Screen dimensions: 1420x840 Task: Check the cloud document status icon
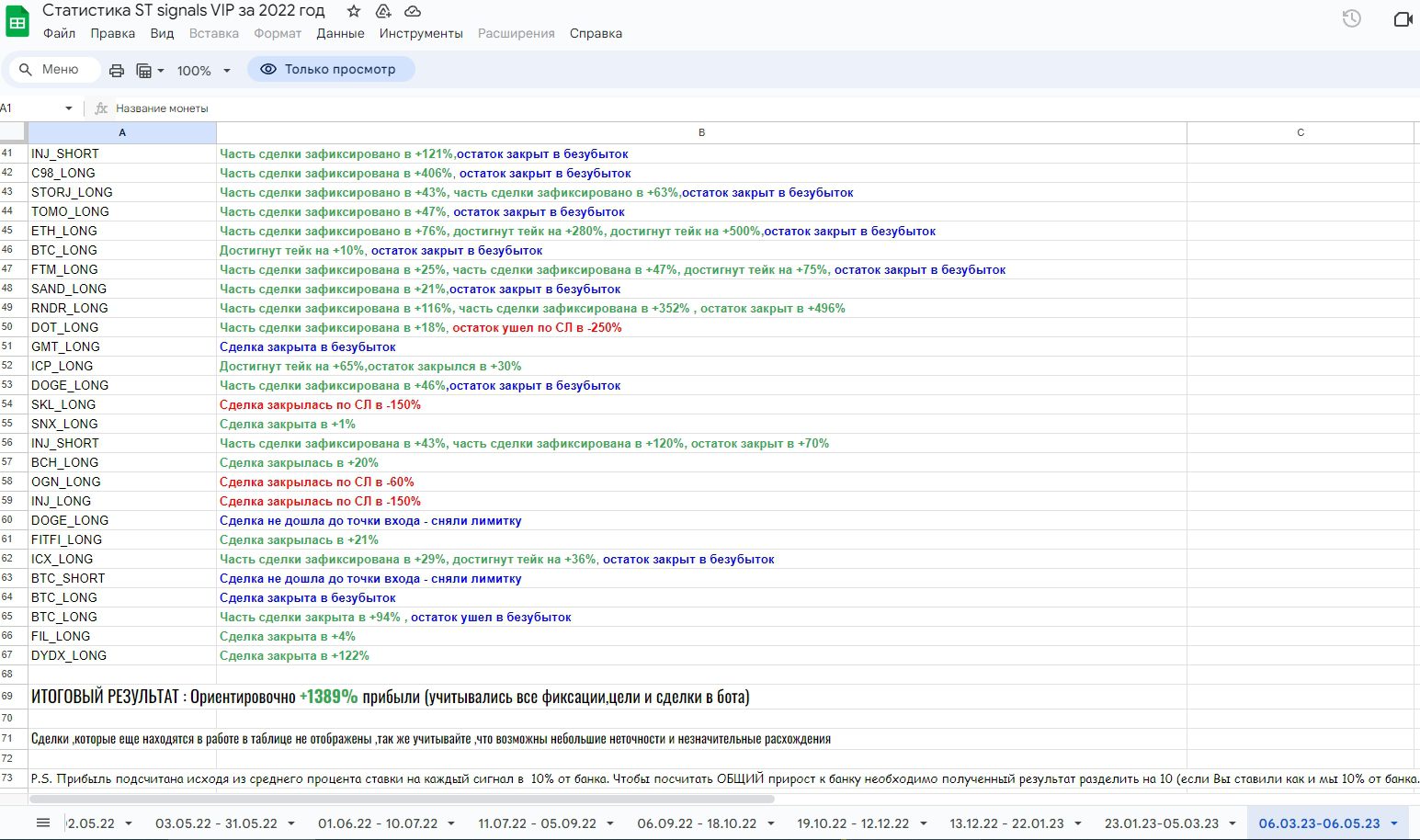click(413, 11)
